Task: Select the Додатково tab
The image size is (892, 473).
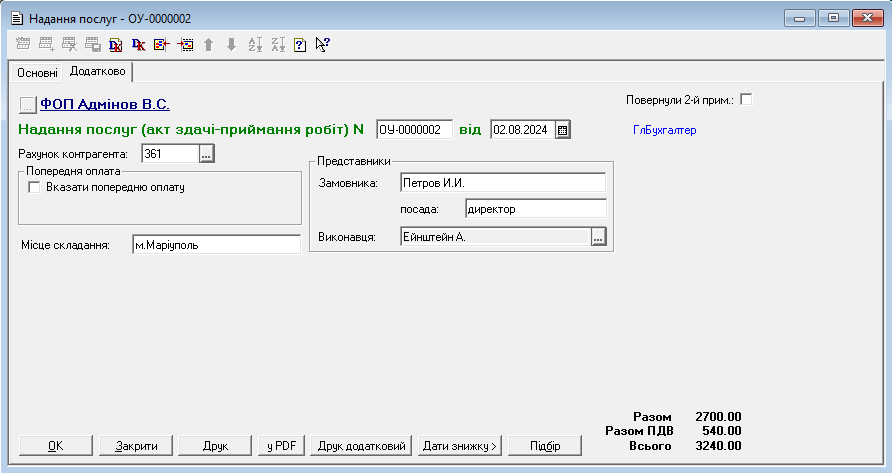Action: (x=97, y=72)
